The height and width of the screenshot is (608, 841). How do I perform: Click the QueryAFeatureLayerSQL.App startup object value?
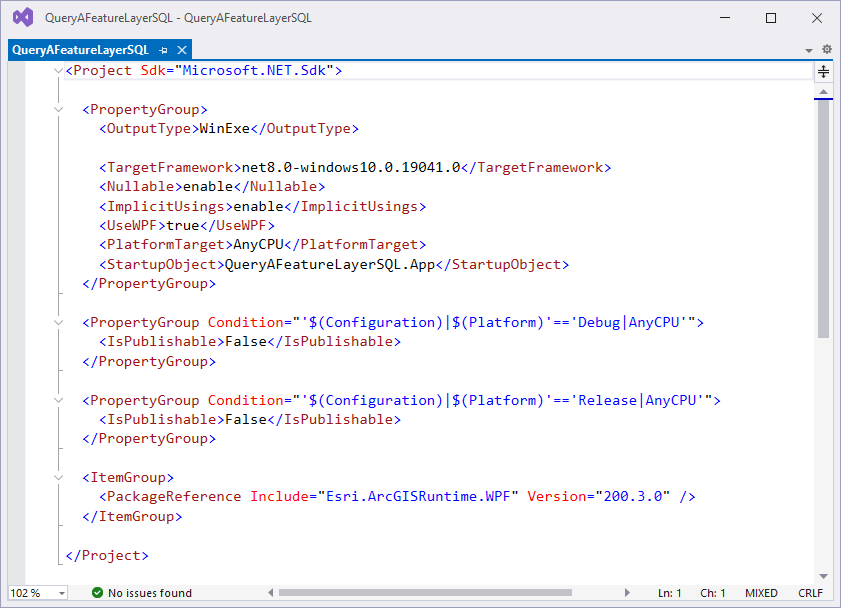point(329,264)
